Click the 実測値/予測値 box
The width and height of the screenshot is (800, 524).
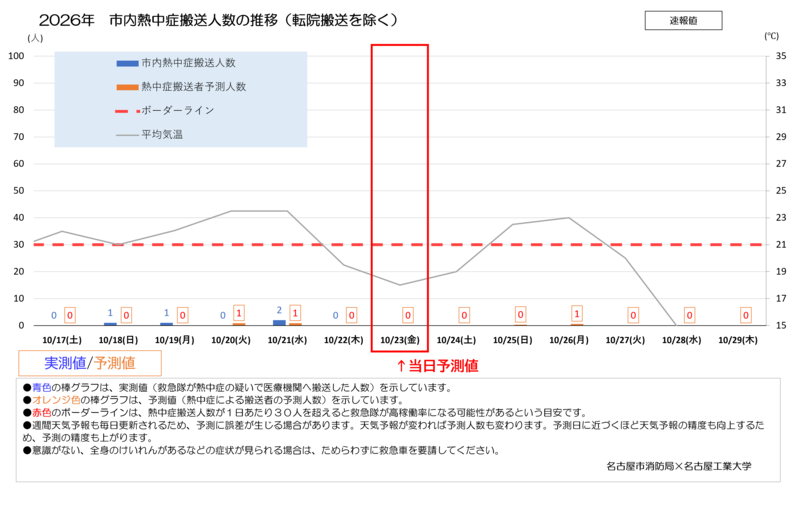tap(90, 363)
